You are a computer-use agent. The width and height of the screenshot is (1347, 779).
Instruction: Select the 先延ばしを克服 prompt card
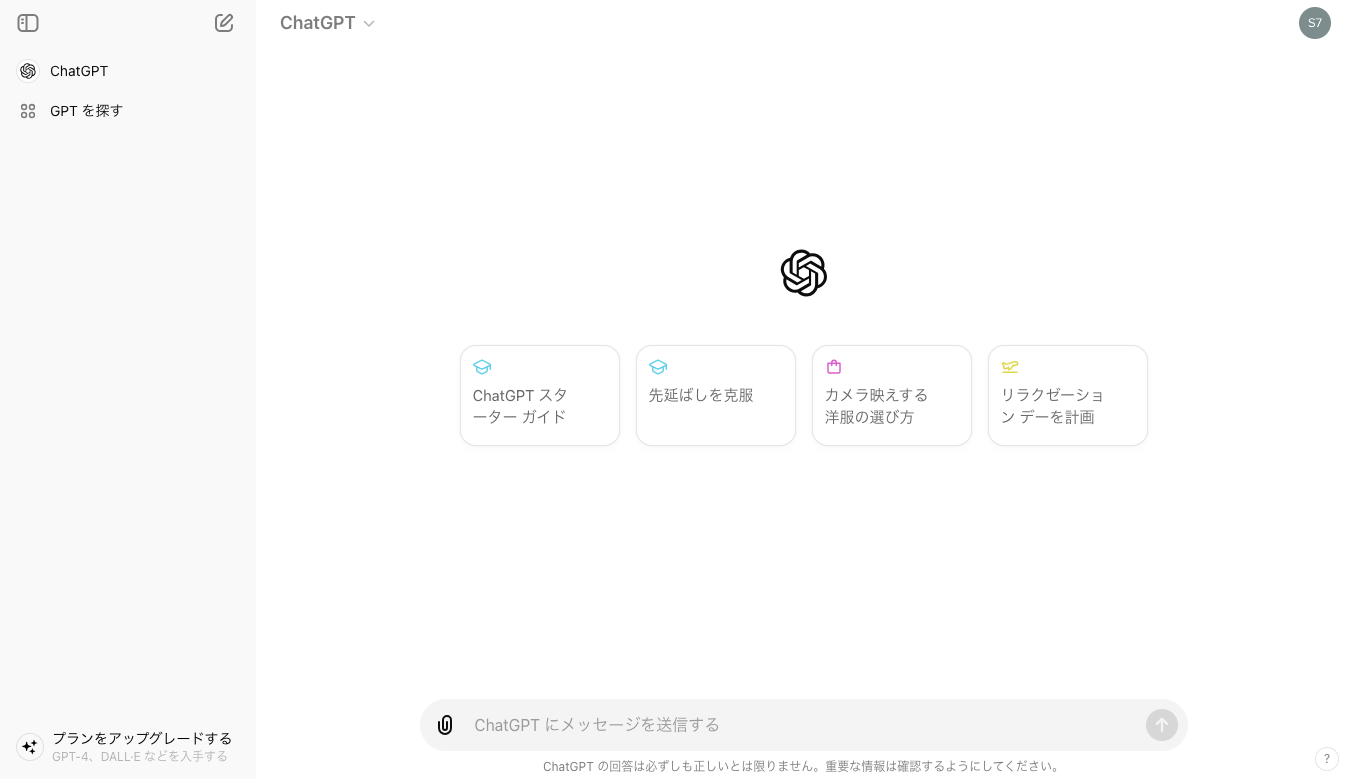pyautogui.click(x=716, y=395)
